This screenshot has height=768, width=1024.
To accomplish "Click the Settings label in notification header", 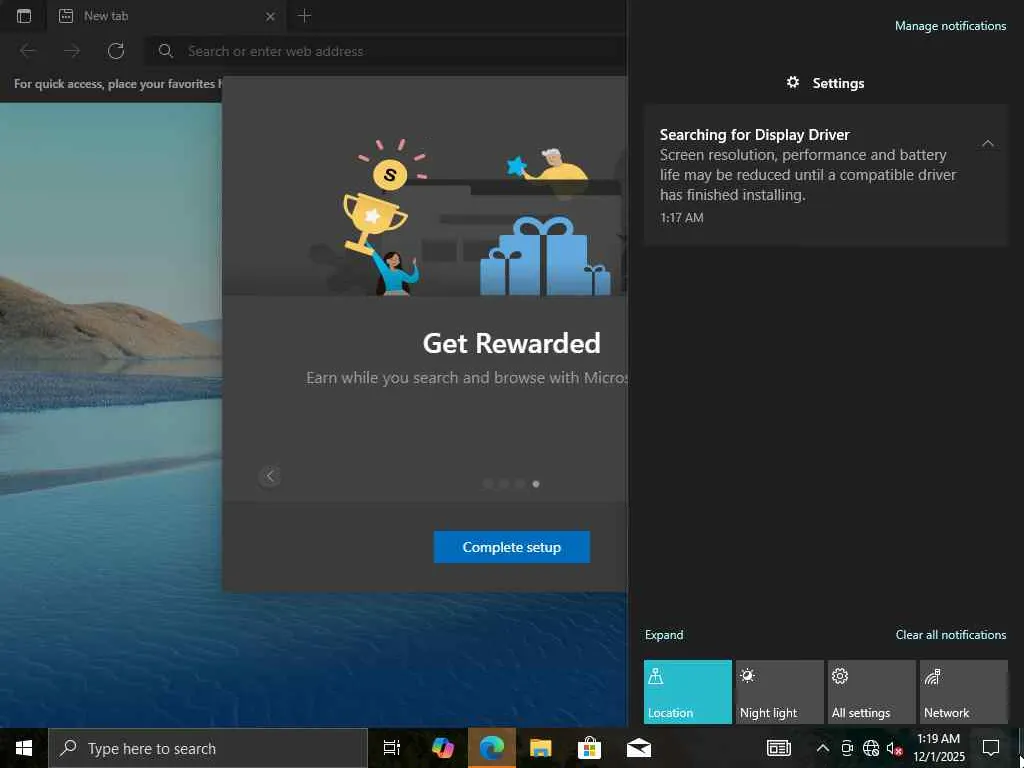I will 838,83.
